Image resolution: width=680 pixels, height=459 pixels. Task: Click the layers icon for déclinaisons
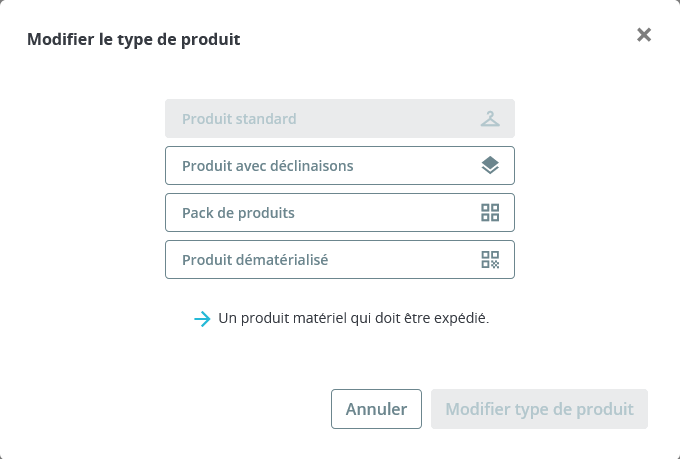tap(489, 166)
